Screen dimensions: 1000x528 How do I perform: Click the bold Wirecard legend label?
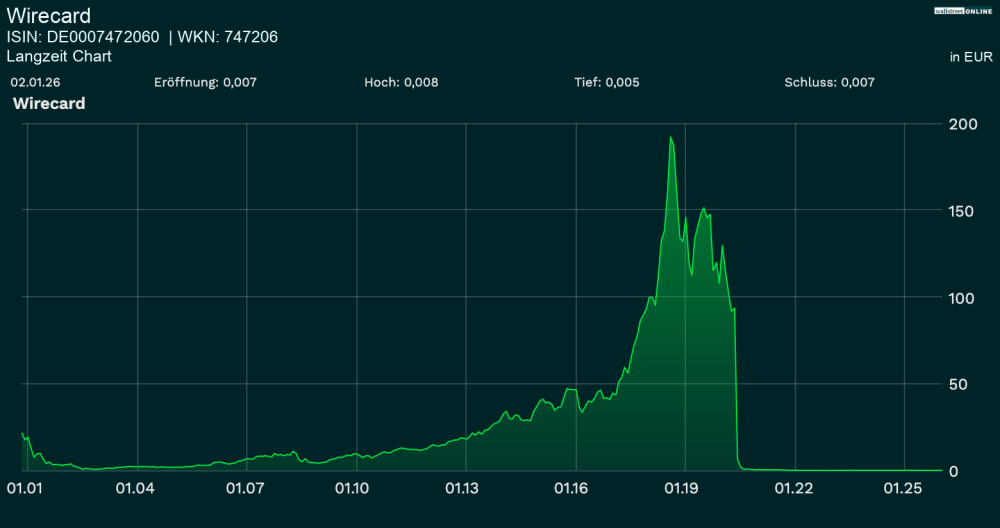pyautogui.click(x=49, y=103)
